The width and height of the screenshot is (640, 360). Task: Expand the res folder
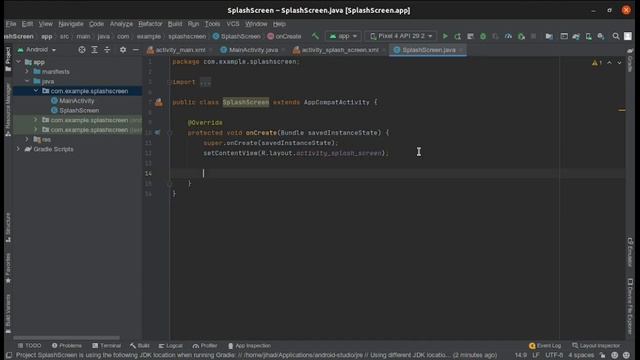click(27, 140)
